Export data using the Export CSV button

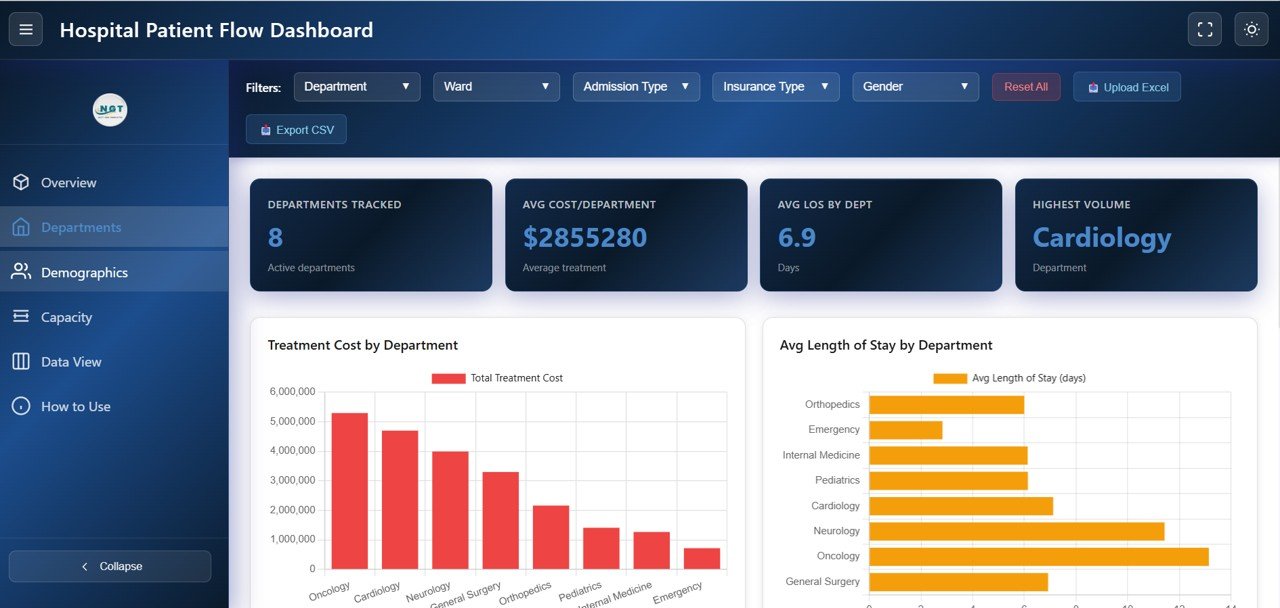(x=296, y=129)
